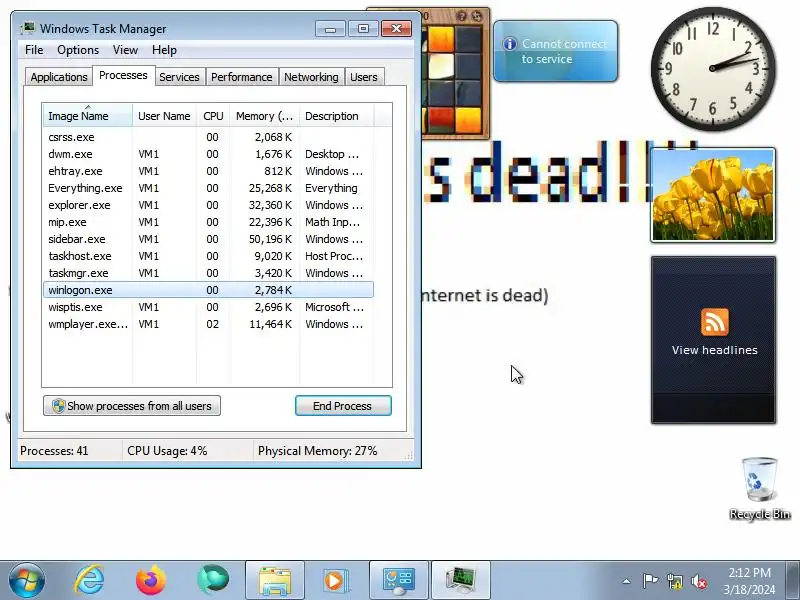Sort by the CPU column header
Viewport: 800px width, 600px height.
point(213,116)
